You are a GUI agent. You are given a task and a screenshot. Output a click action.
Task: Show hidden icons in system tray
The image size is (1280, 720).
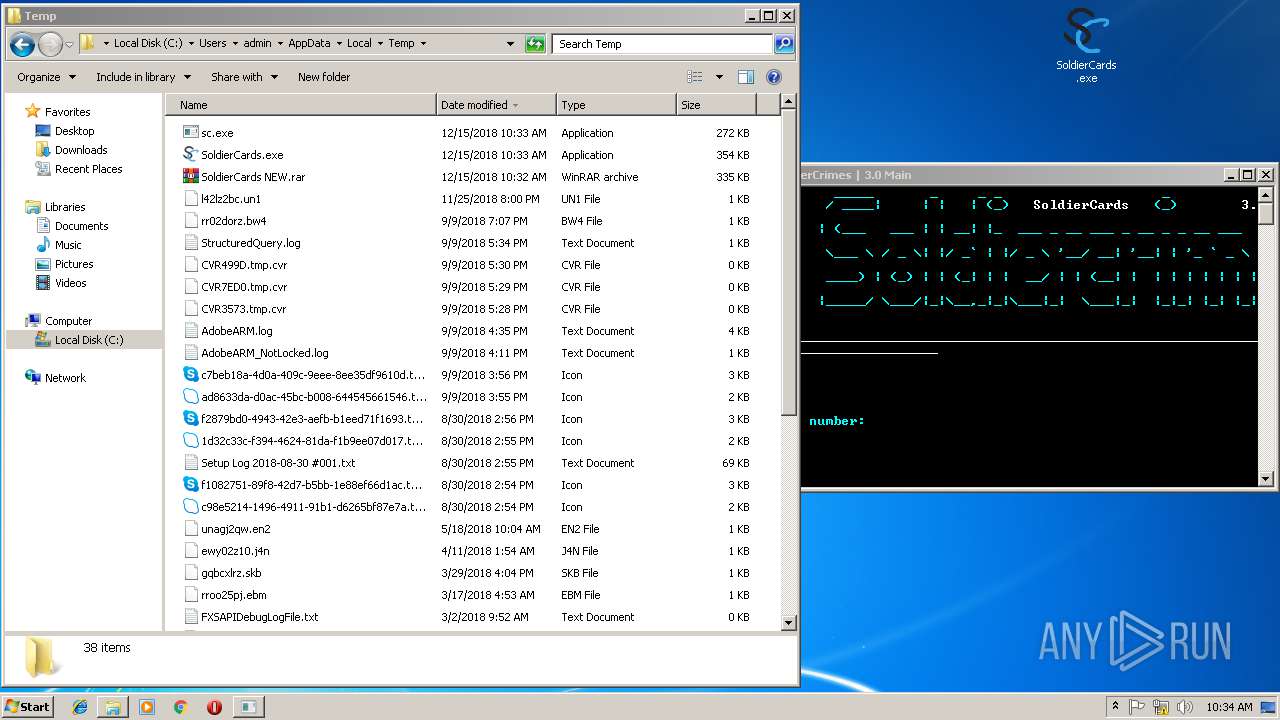coord(1115,707)
